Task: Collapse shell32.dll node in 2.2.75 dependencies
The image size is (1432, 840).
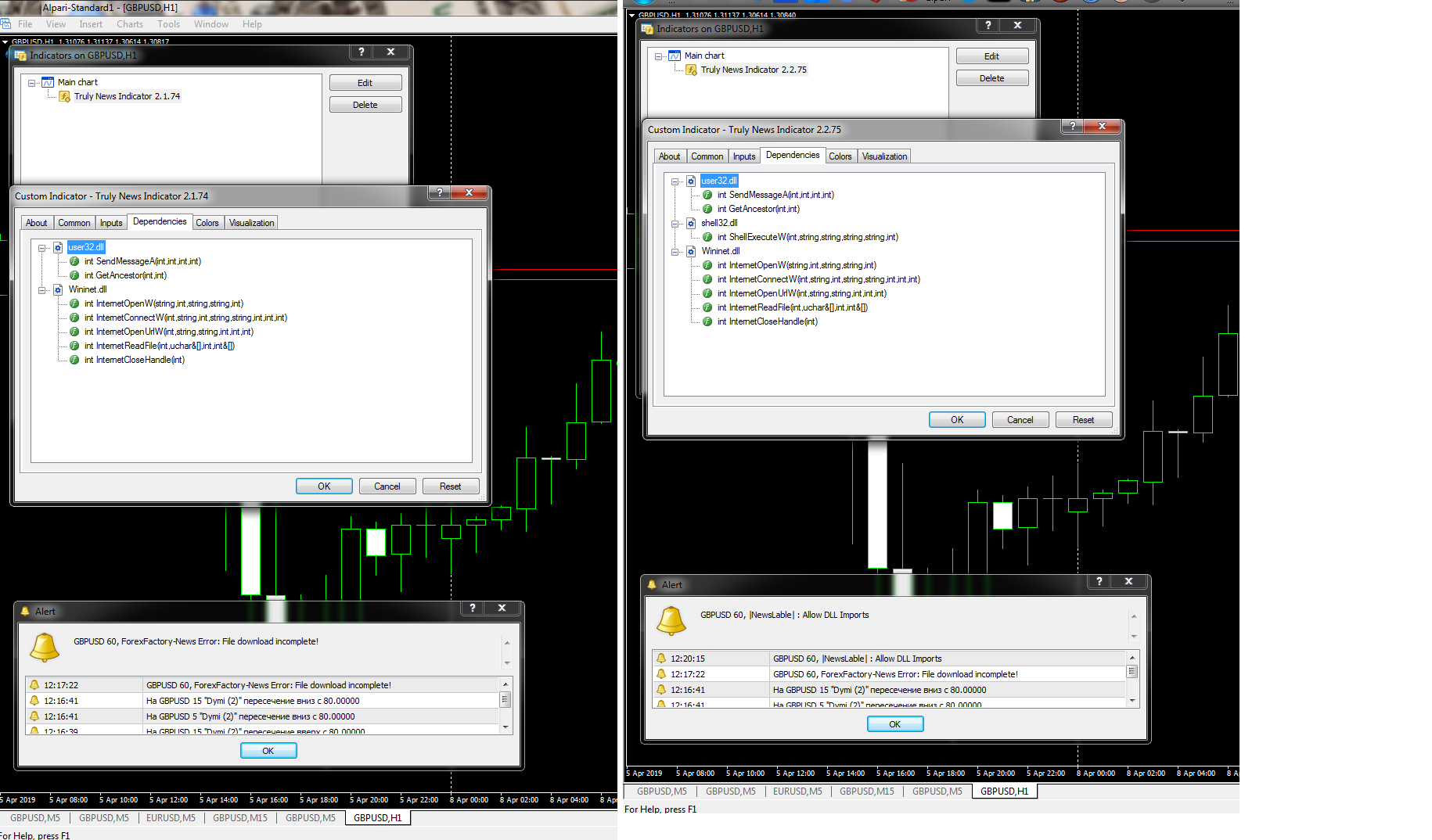Action: 675,224
